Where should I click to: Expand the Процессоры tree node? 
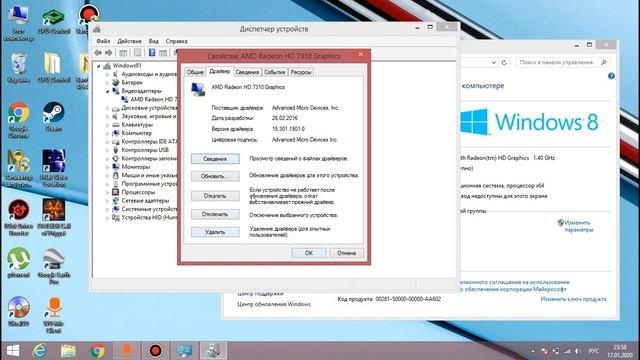tap(107, 192)
